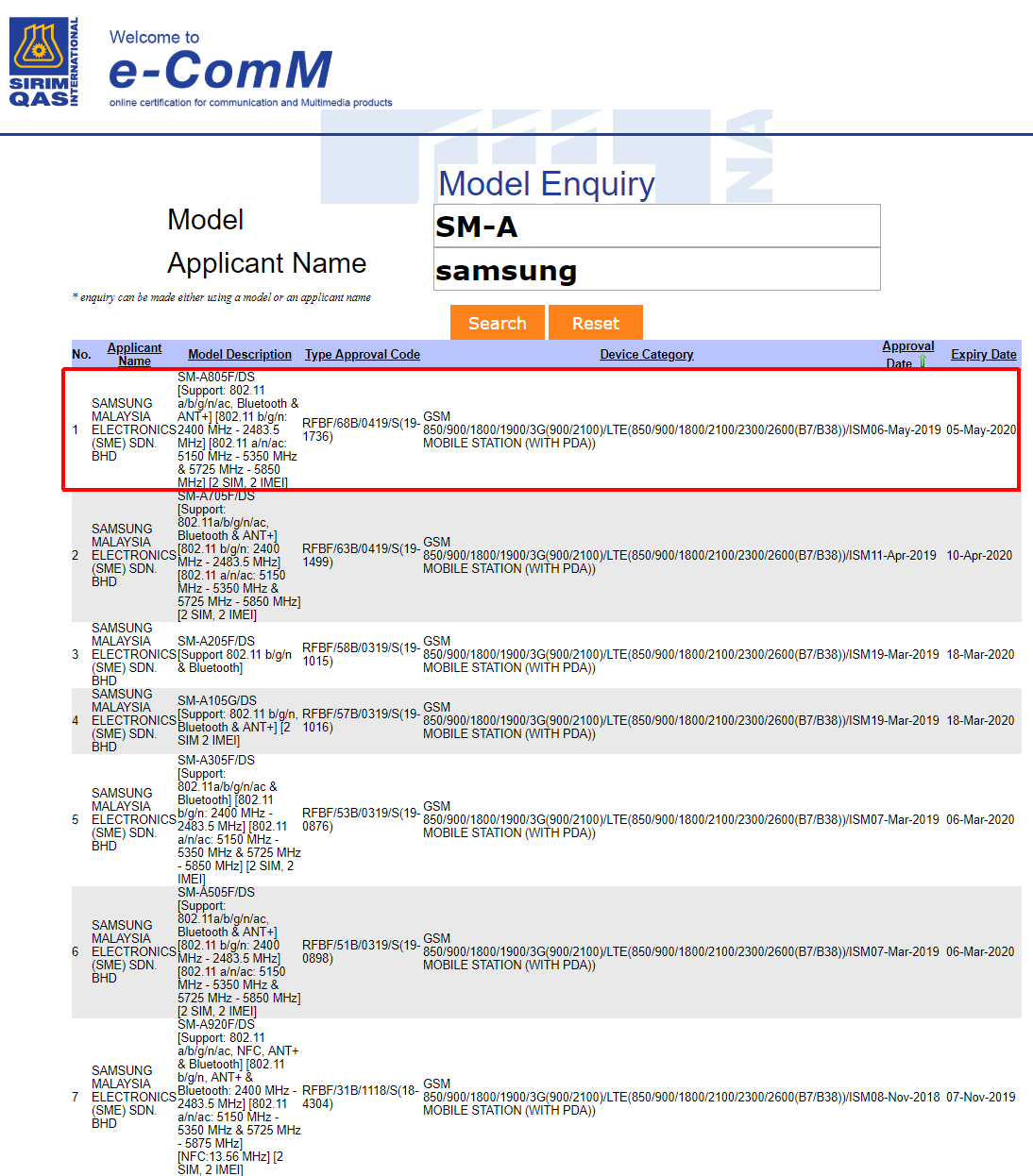Click the Device Category column header
Image resolution: width=1033 pixels, height=1176 pixels.
[x=646, y=355]
